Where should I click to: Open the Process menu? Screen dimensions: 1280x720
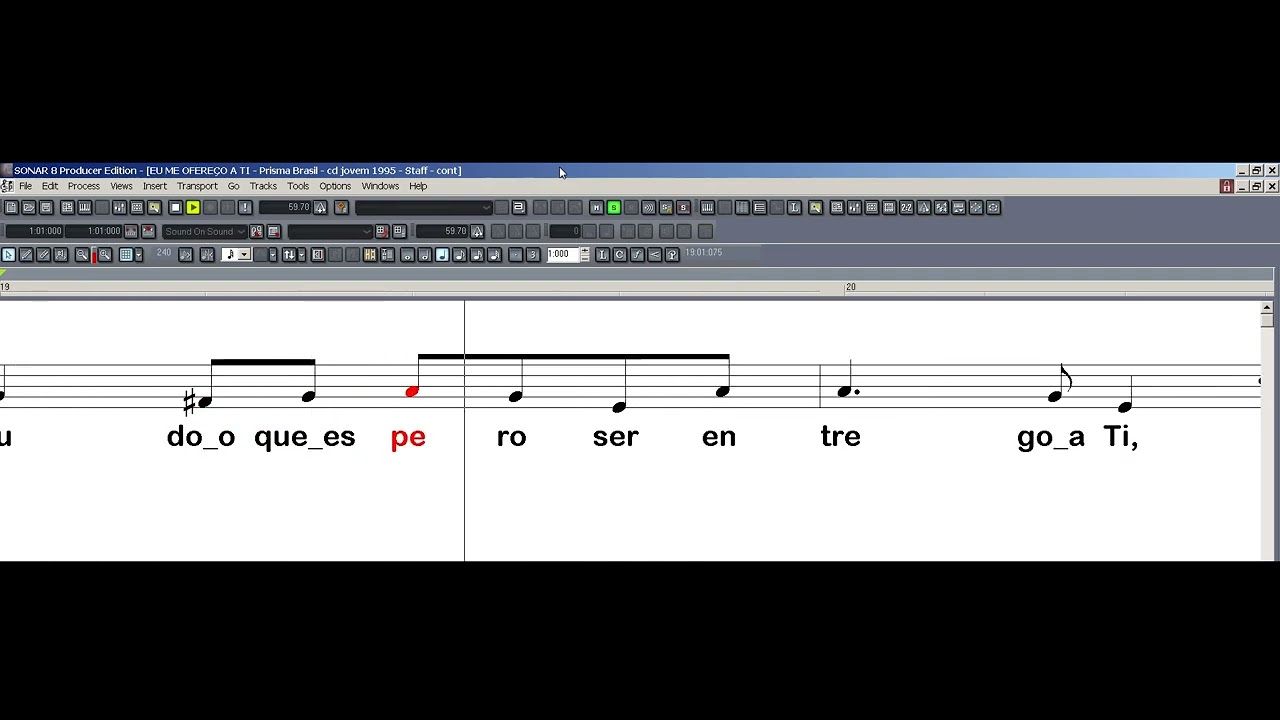tap(84, 186)
